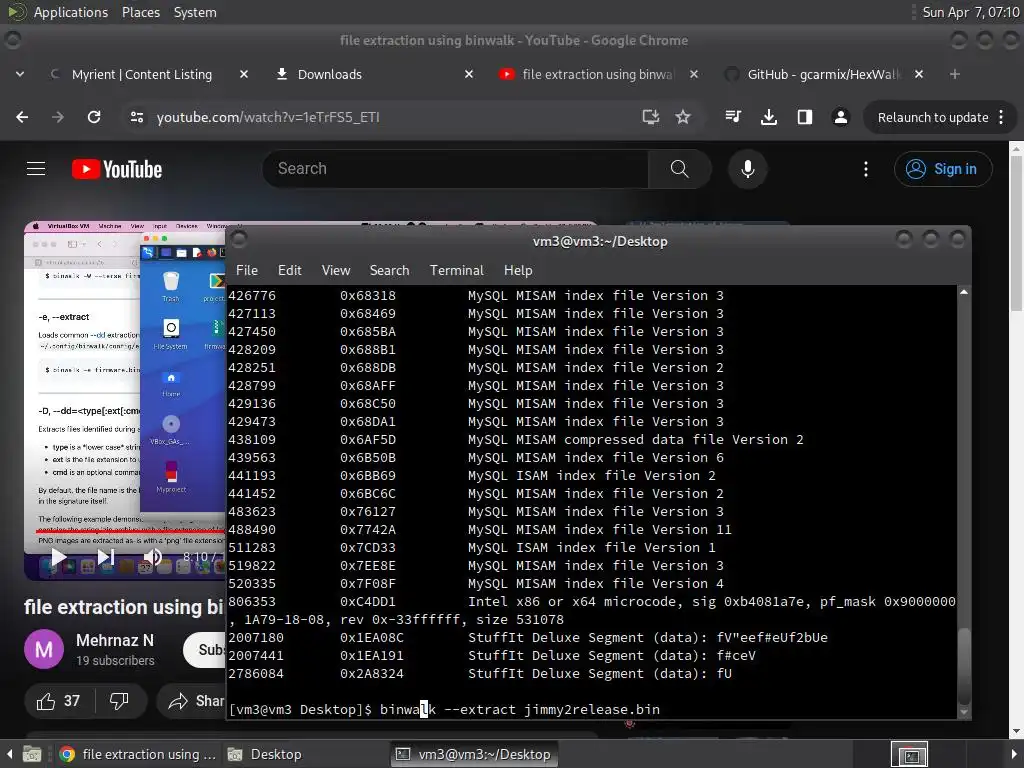
Task: Click the YouTube search magnifier button
Action: click(x=679, y=169)
